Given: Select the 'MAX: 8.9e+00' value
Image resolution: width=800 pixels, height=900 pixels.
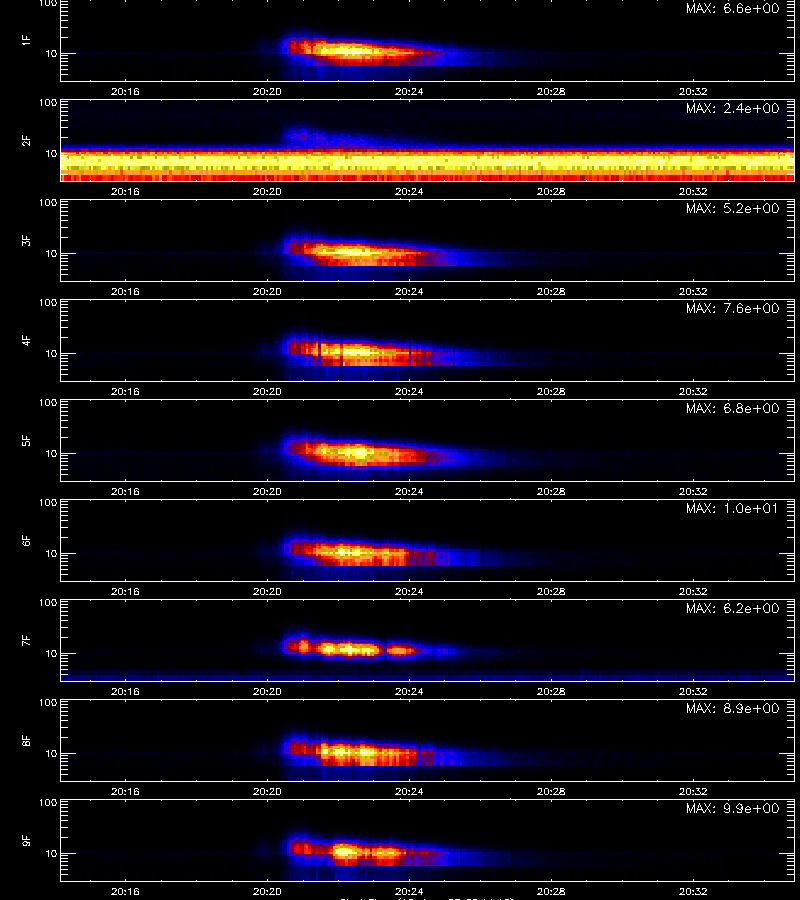Looking at the screenshot, I should point(732,708).
